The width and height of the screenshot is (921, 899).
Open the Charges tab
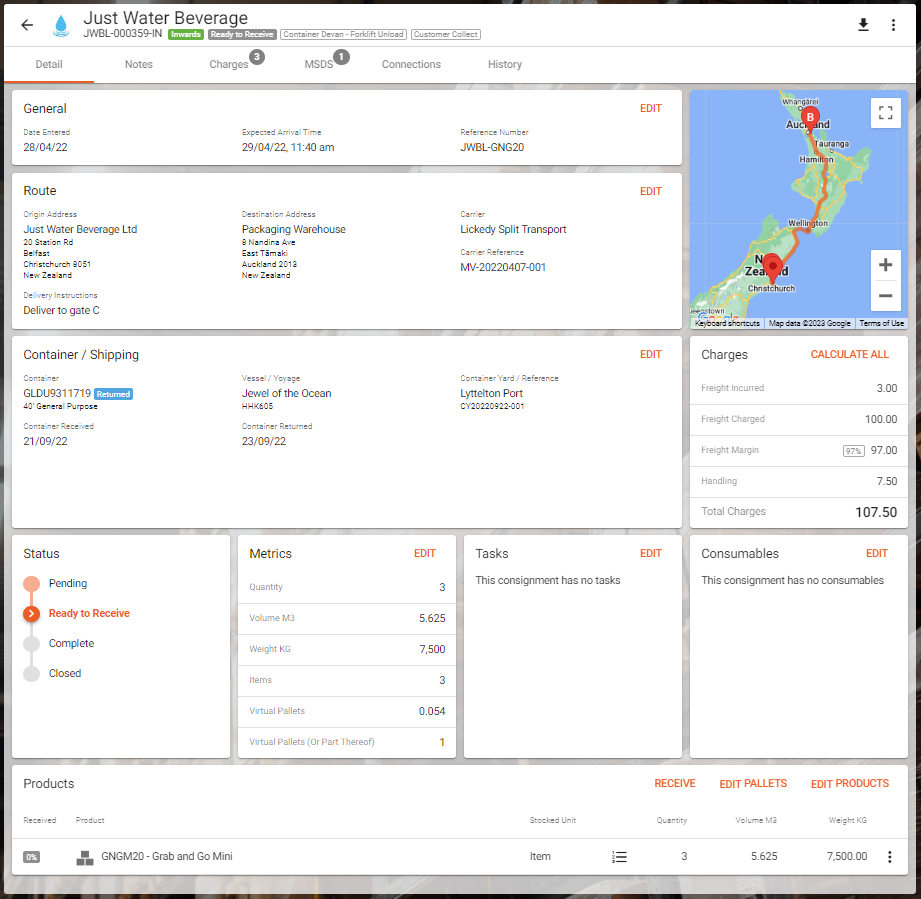click(229, 65)
